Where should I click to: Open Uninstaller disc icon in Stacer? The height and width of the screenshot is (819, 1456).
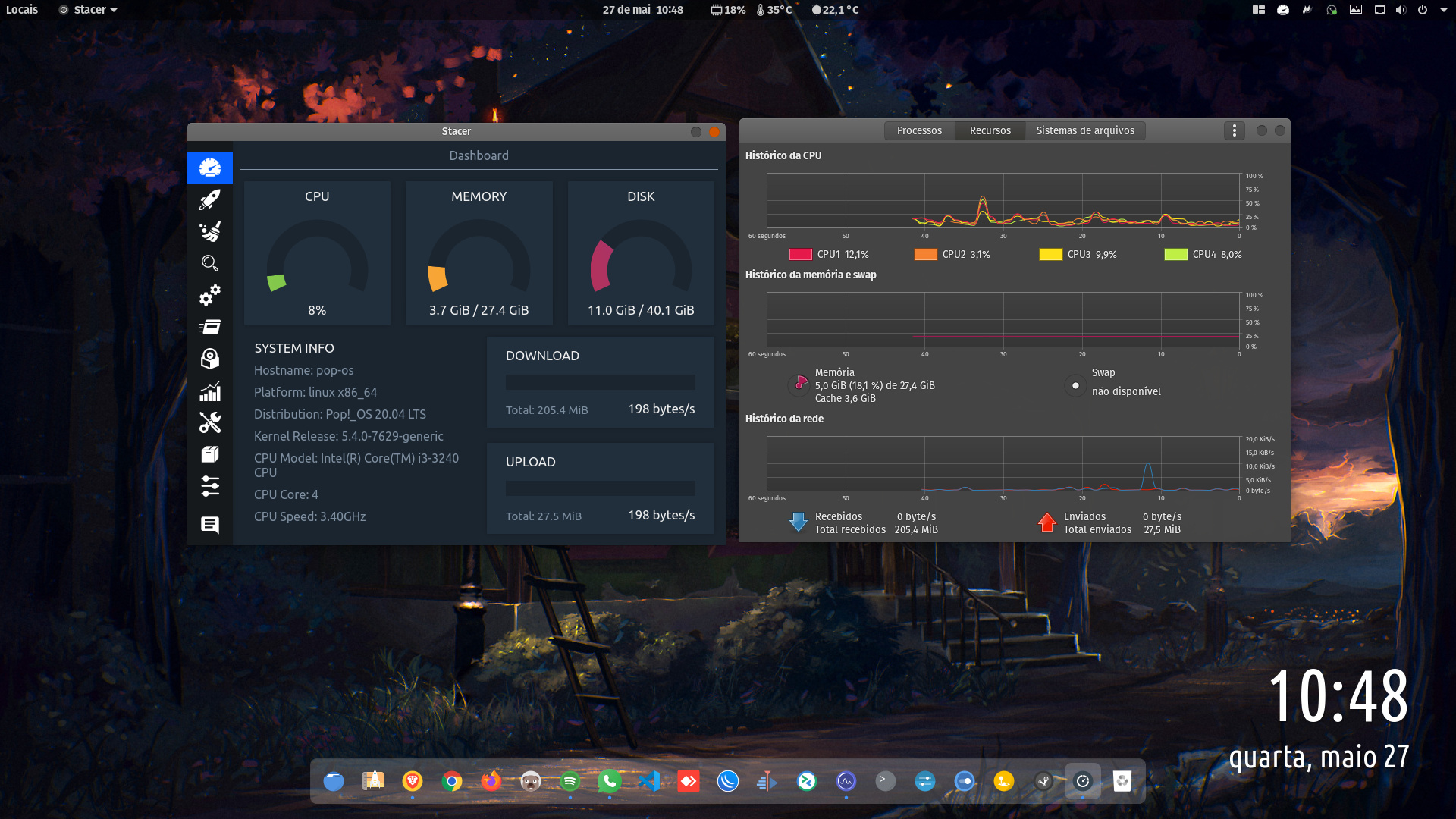coord(210,359)
